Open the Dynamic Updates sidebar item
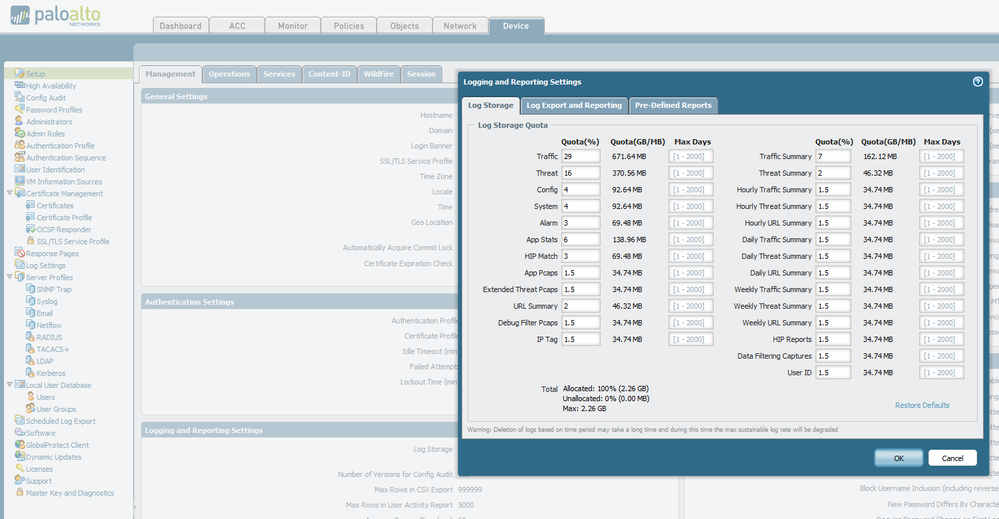Viewport: 999px width, 519px height. pyautogui.click(x=53, y=457)
